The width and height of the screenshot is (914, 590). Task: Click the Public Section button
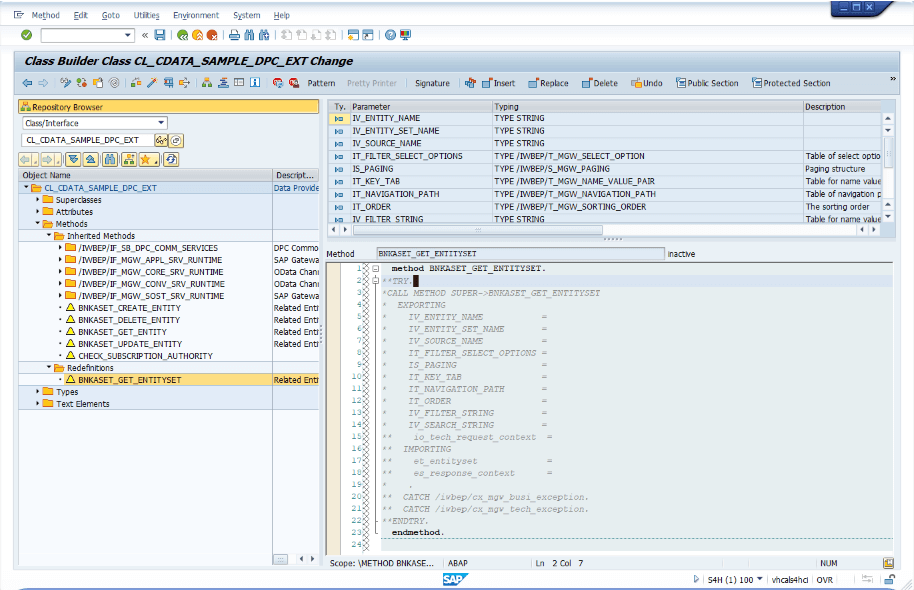click(706, 83)
